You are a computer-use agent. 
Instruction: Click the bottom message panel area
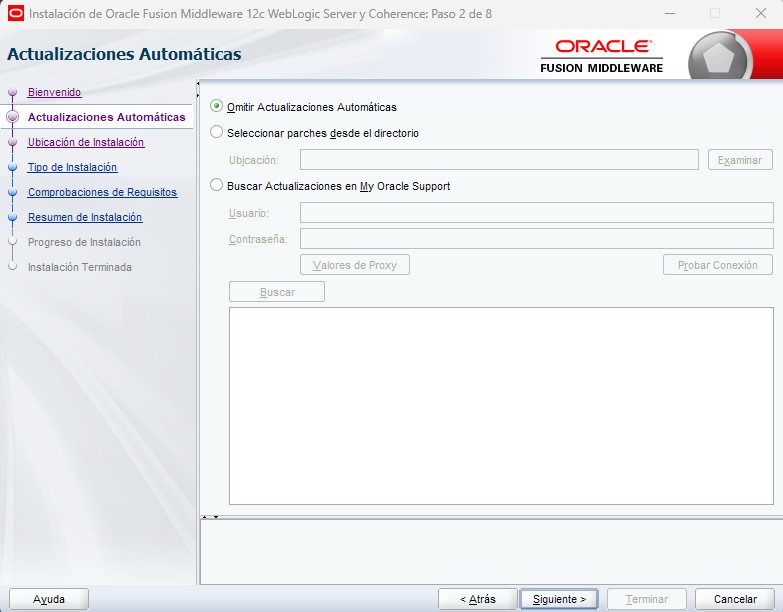(491, 552)
